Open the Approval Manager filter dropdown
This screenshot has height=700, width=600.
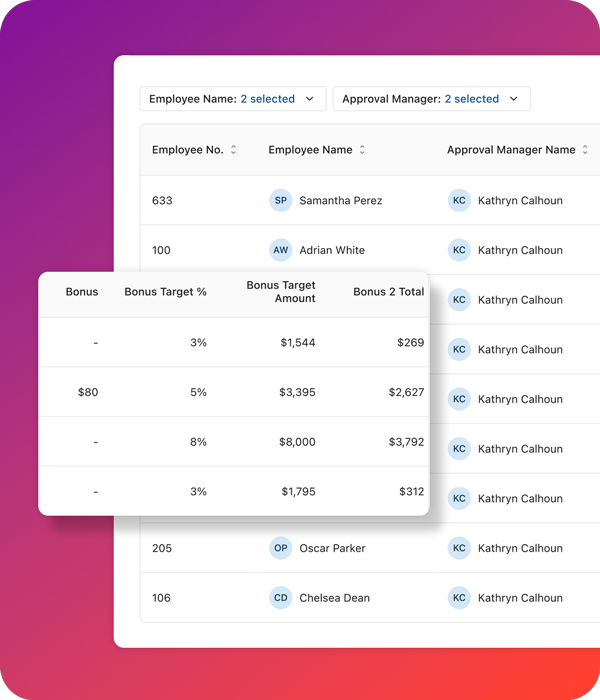[431, 99]
